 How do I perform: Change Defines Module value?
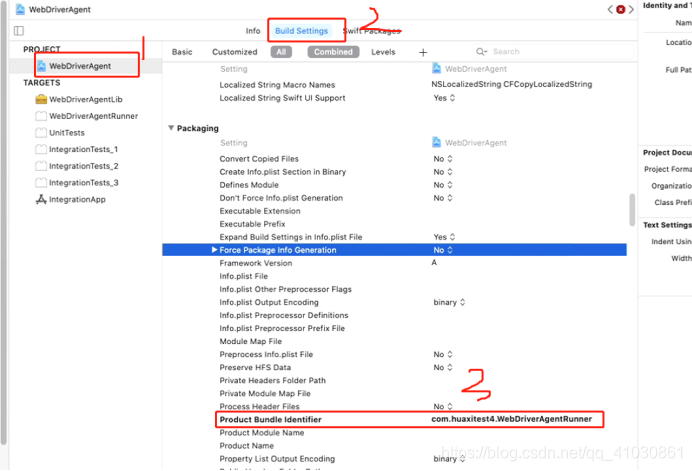[443, 185]
